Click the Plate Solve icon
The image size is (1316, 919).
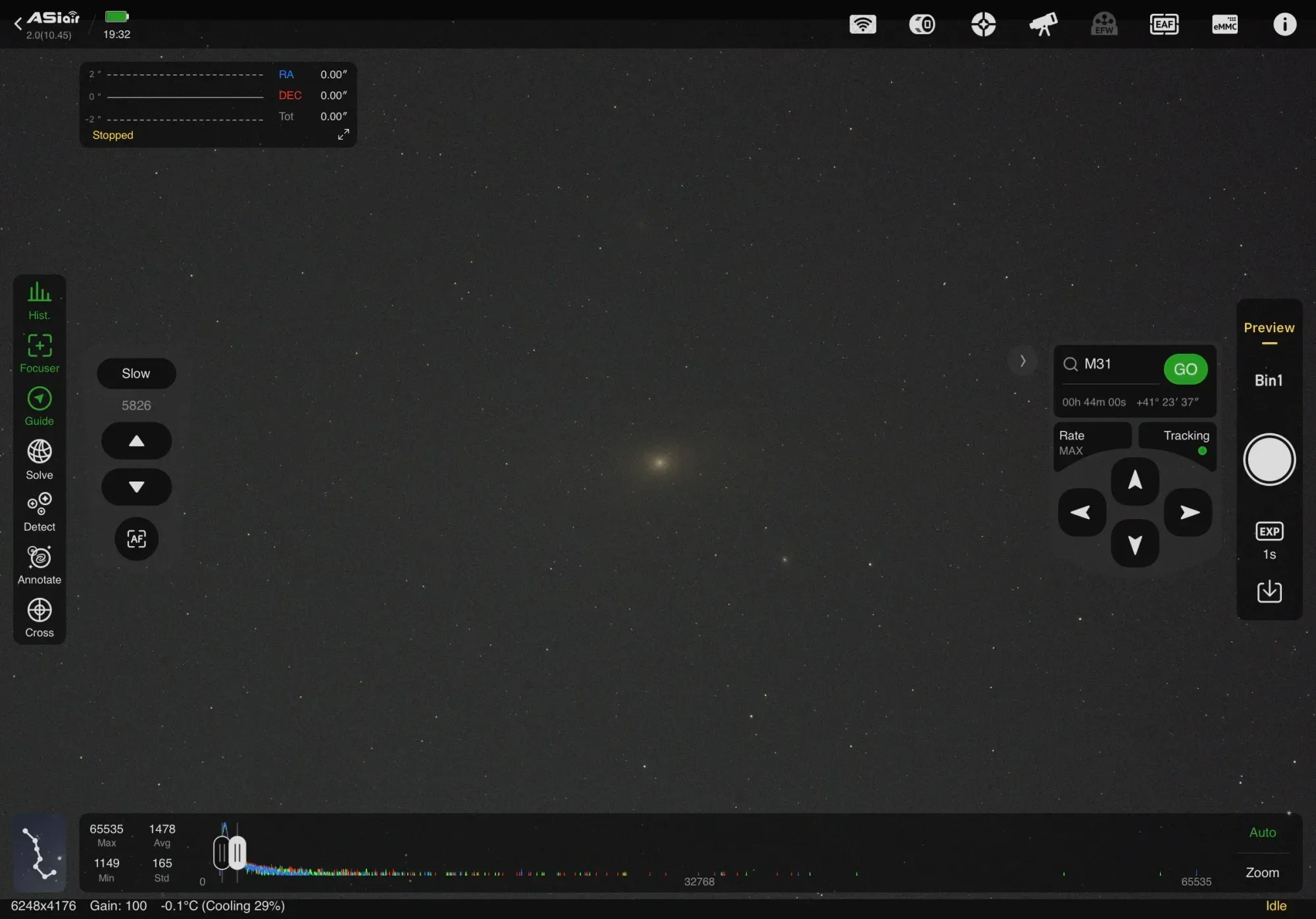39,459
